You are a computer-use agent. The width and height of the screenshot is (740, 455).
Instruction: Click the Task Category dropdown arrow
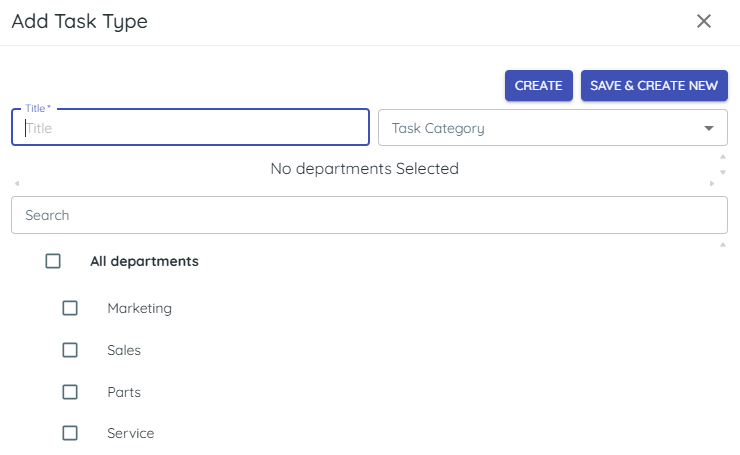[x=709, y=128]
